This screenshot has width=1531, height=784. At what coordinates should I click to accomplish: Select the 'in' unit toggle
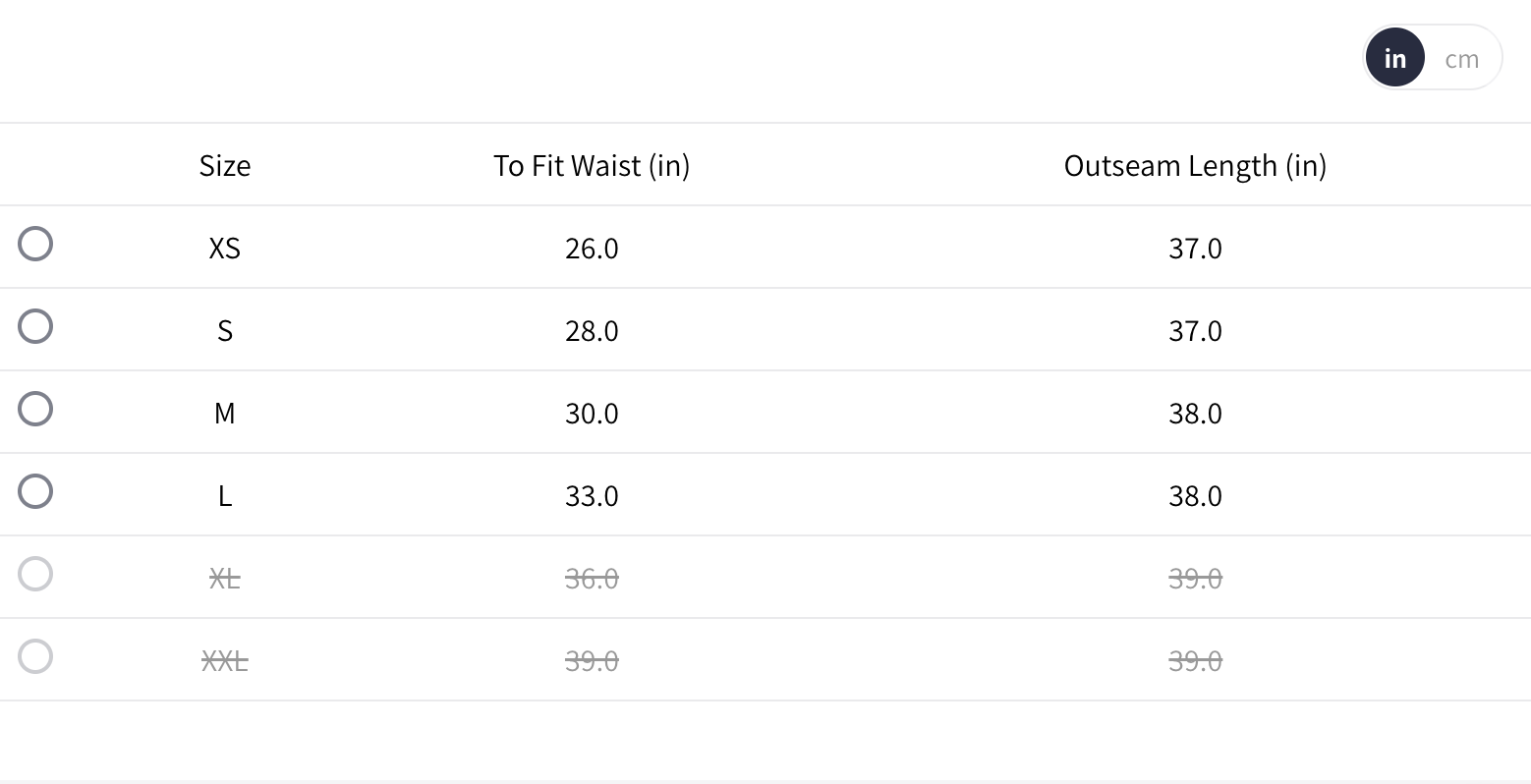coord(1394,59)
